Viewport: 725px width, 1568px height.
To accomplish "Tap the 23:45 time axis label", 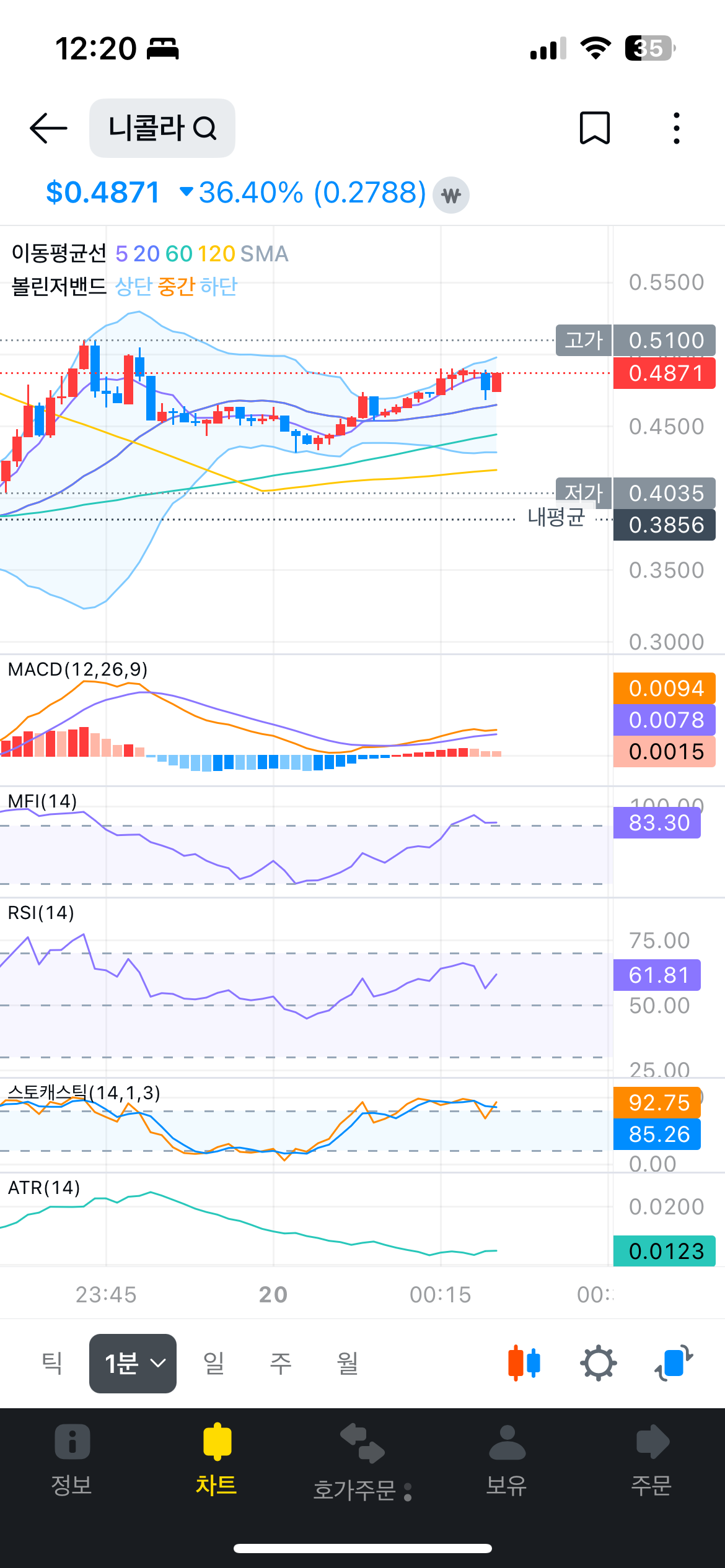I will coord(106,1294).
